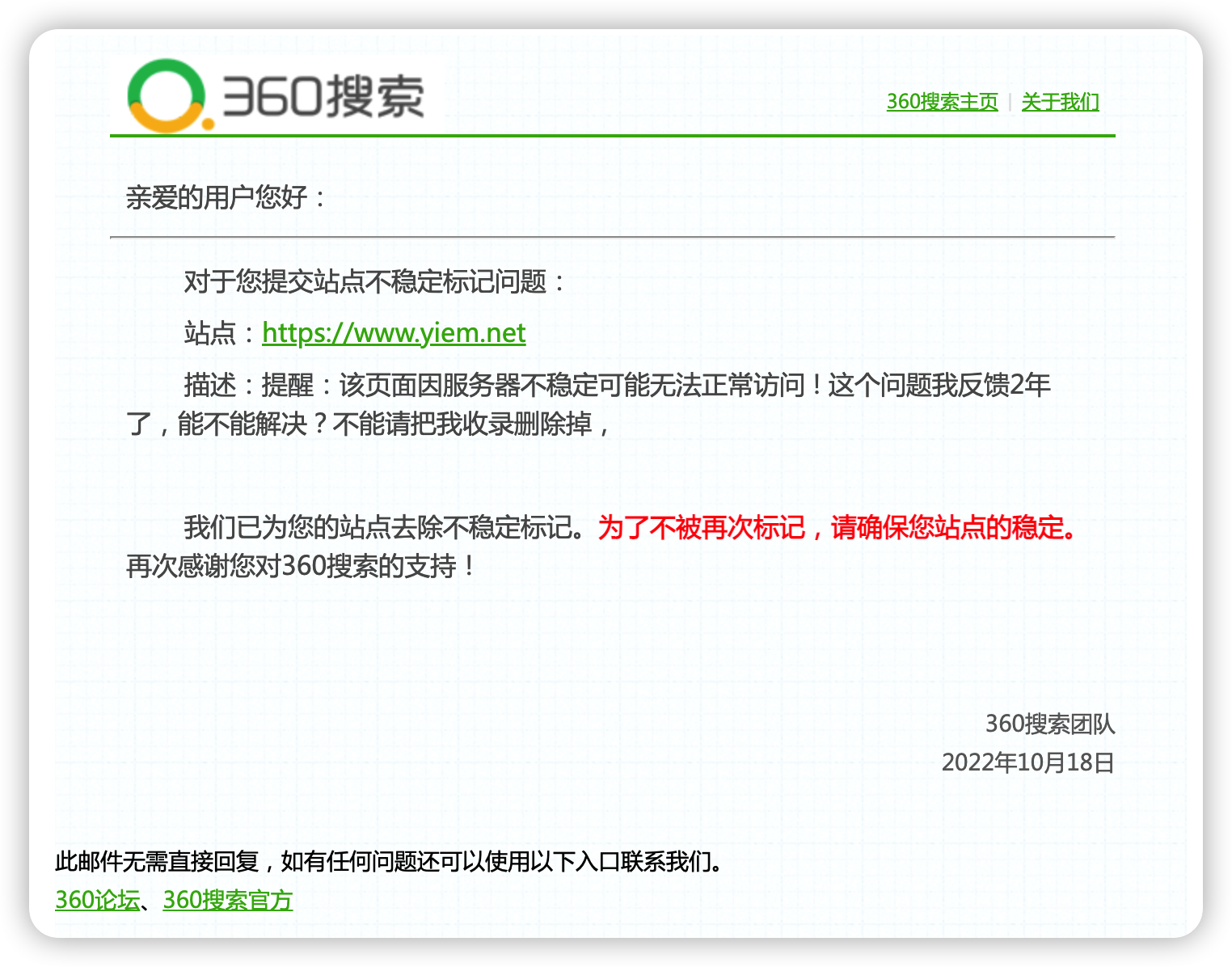The image size is (1232, 967).
Task: Open the https://www.yiem.net site link
Action: coord(394,333)
